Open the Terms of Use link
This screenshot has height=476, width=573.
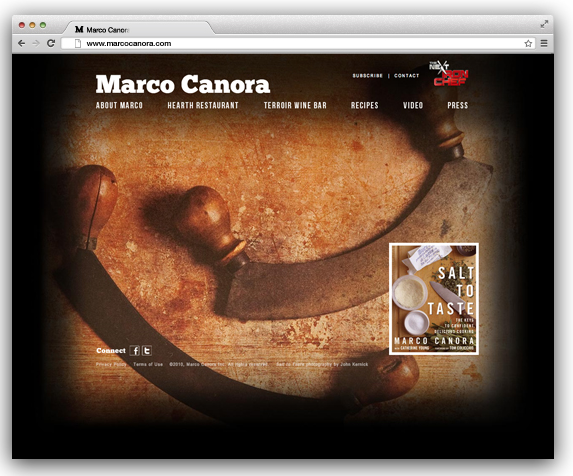tap(148, 364)
